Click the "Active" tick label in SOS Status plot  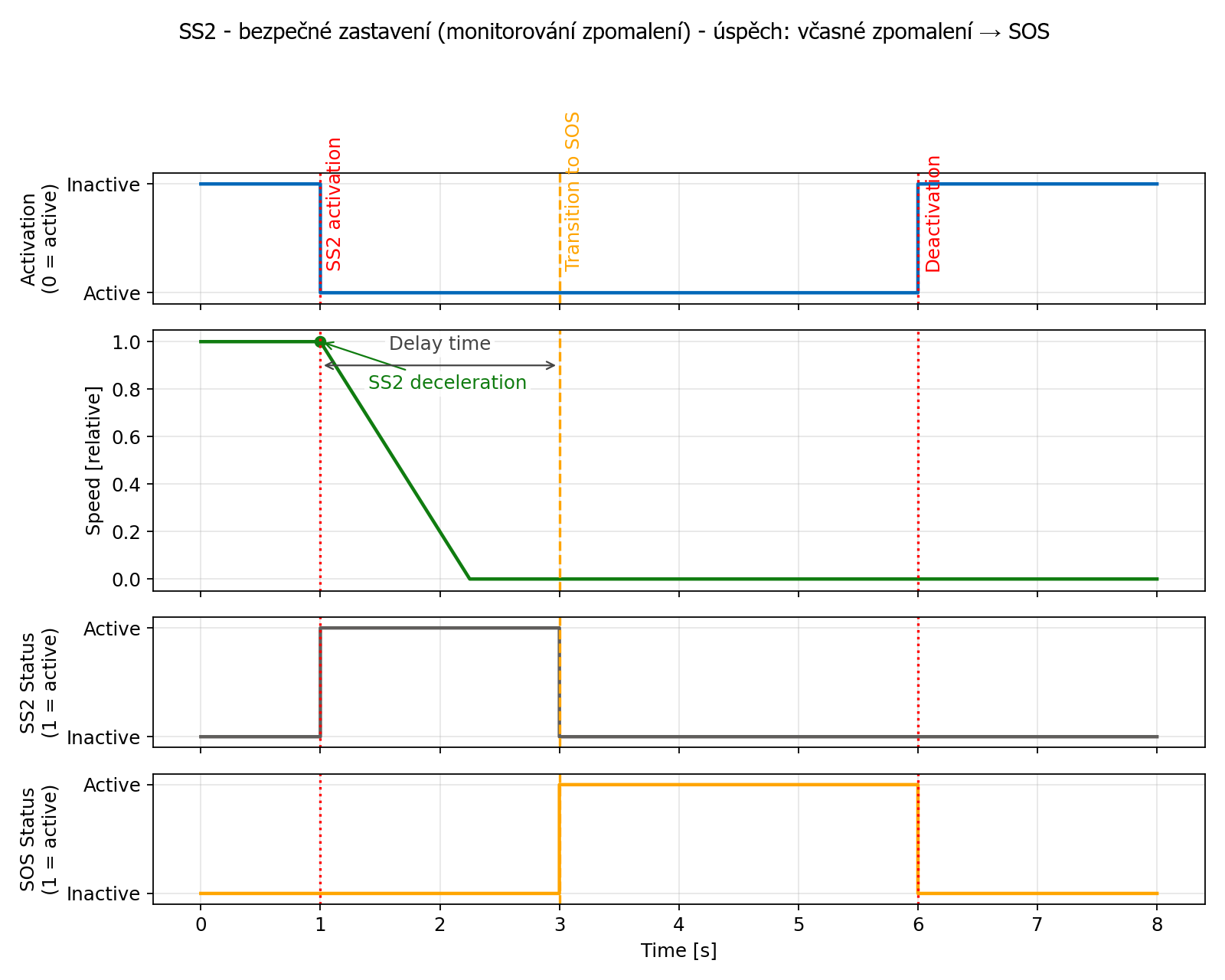tap(112, 786)
